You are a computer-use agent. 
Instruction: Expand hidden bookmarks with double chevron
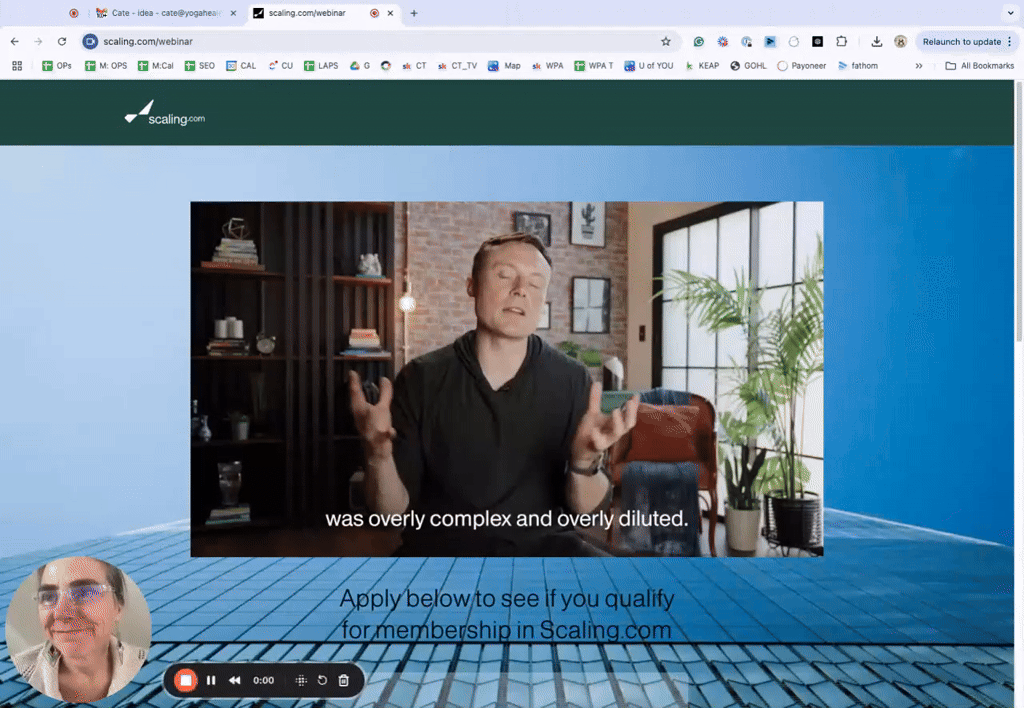(x=919, y=65)
